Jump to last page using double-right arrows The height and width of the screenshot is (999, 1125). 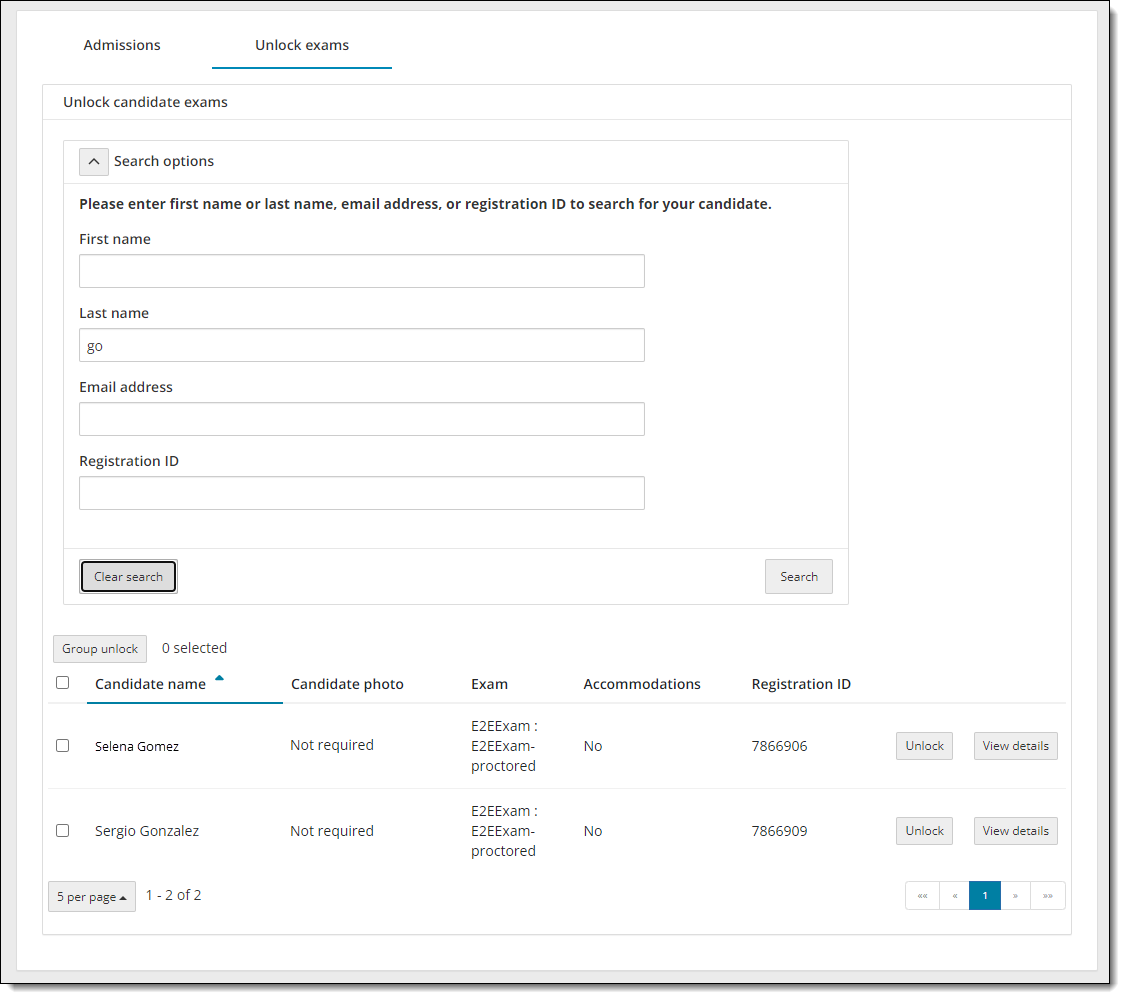coord(1047,896)
